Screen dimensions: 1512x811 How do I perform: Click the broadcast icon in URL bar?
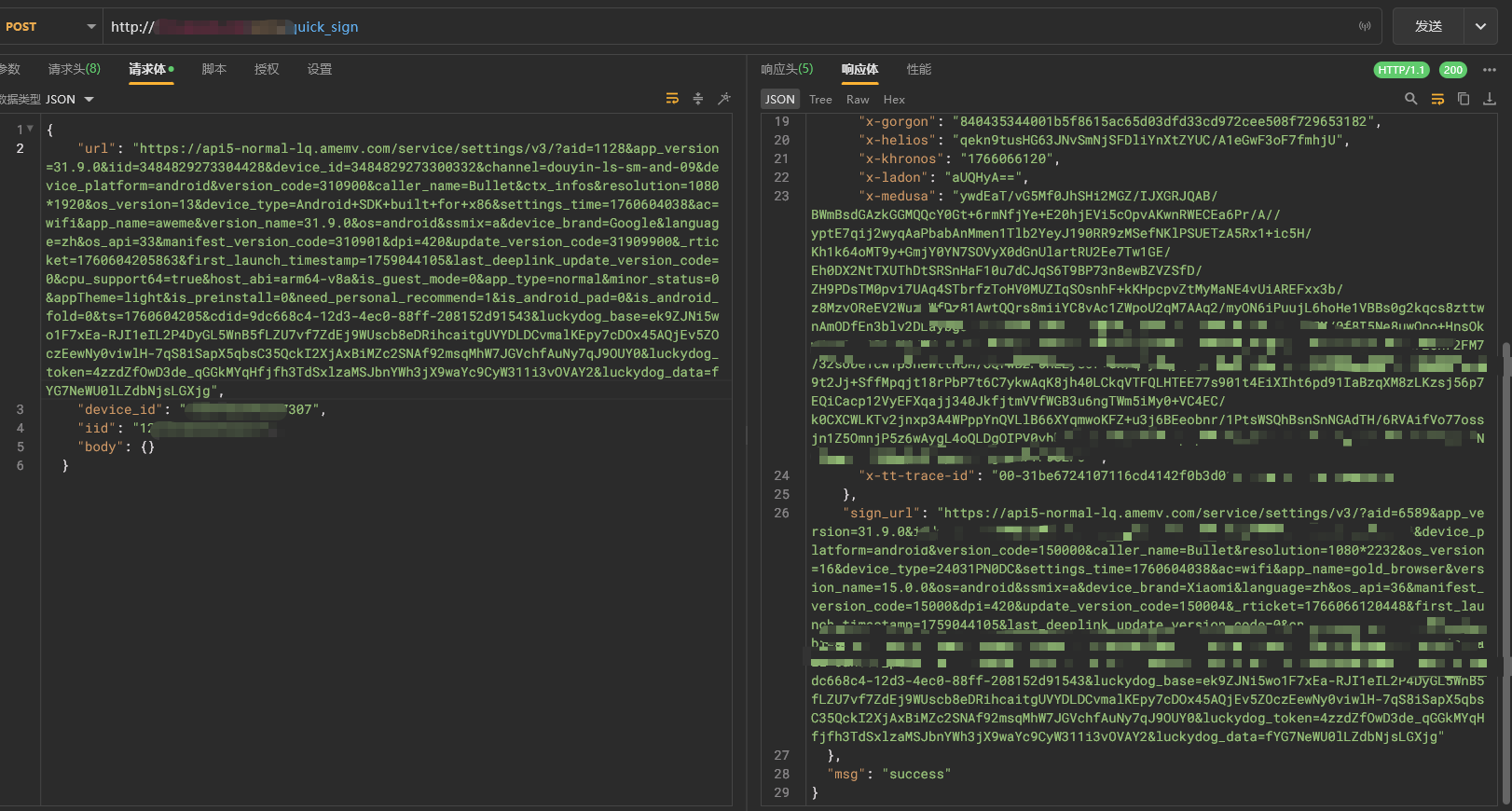[x=1365, y=27]
